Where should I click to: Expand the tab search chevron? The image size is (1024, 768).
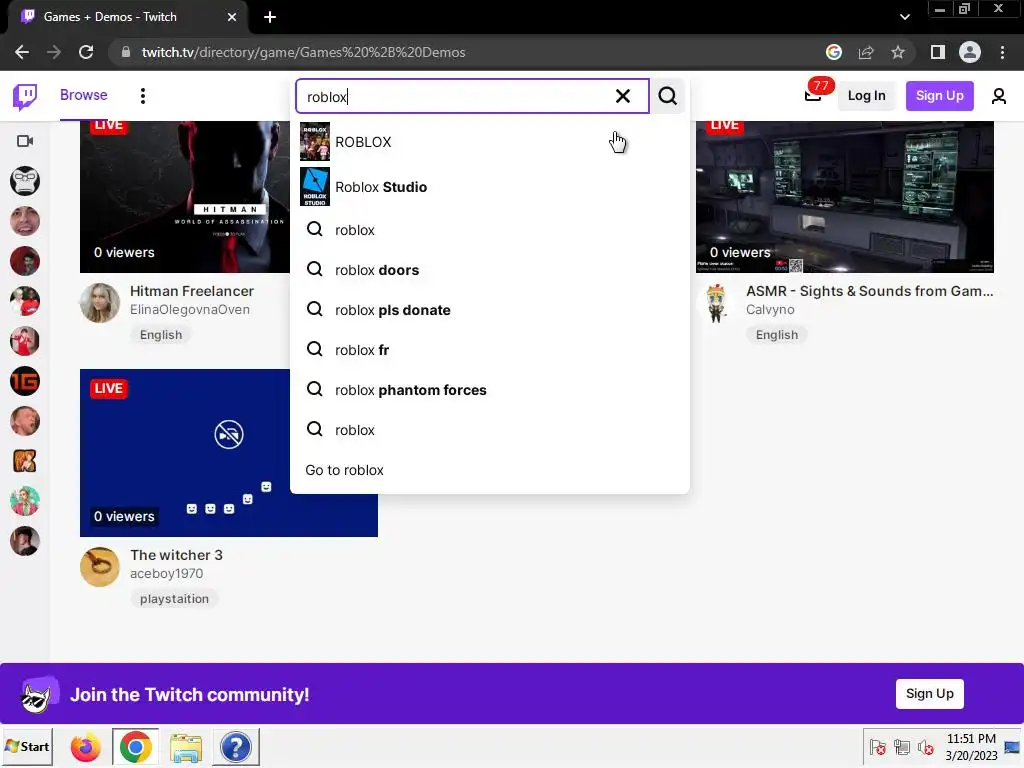(x=904, y=17)
